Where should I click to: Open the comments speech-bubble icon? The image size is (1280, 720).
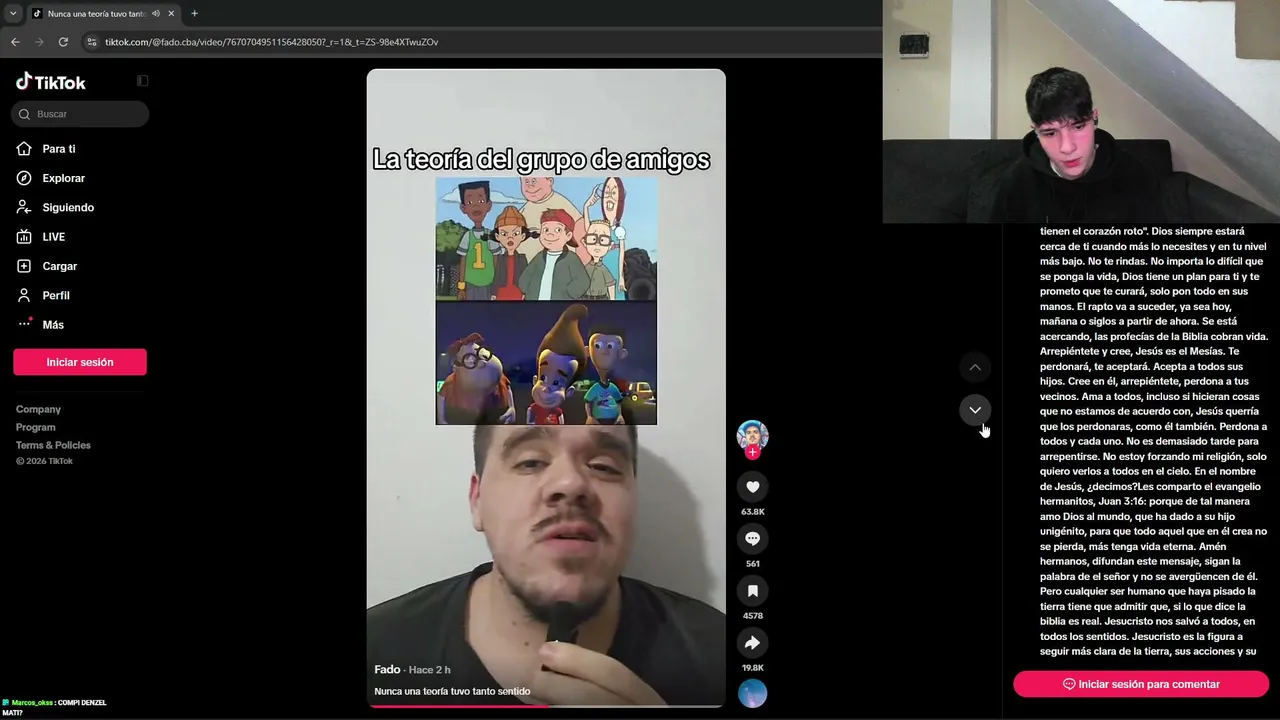(753, 539)
